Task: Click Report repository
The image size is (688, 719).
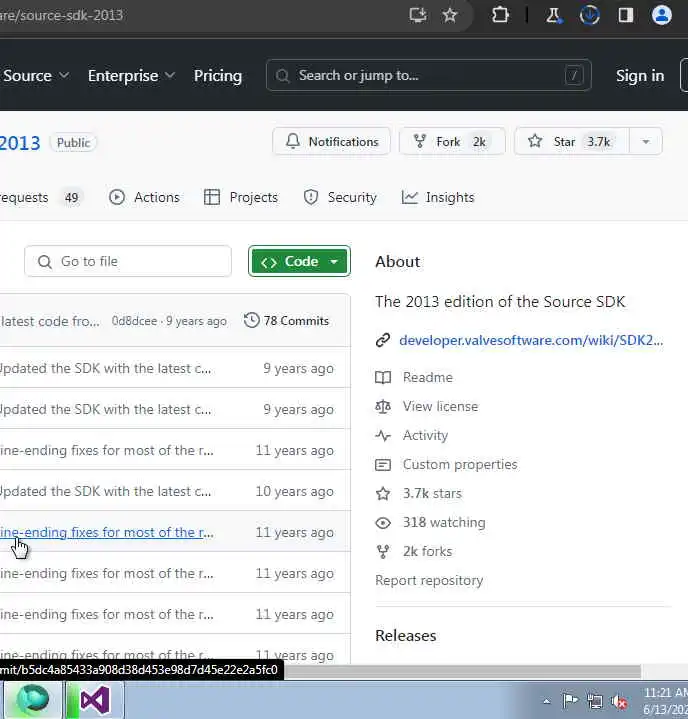Action: click(x=429, y=581)
